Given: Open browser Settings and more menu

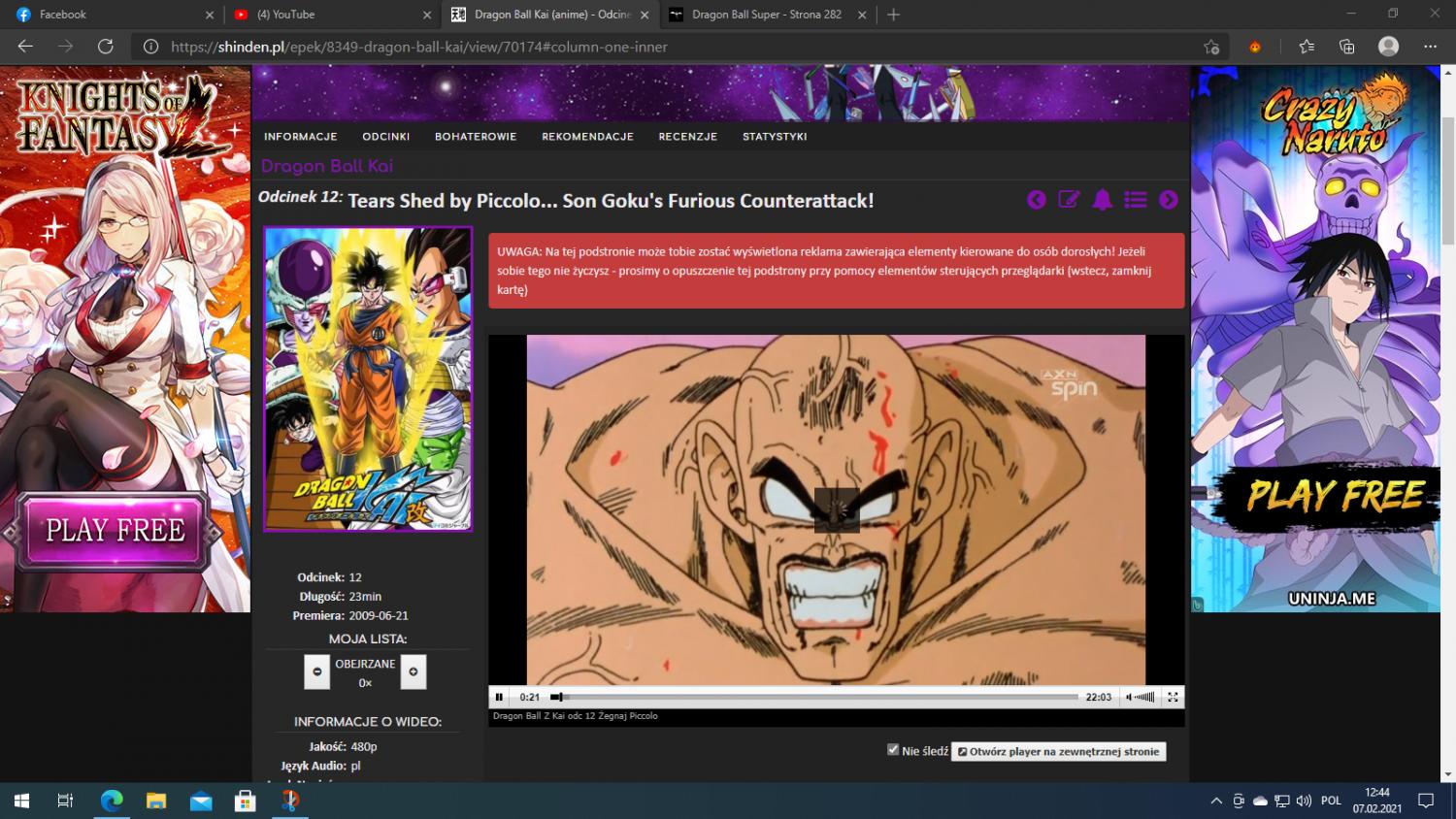Looking at the screenshot, I should point(1430,47).
